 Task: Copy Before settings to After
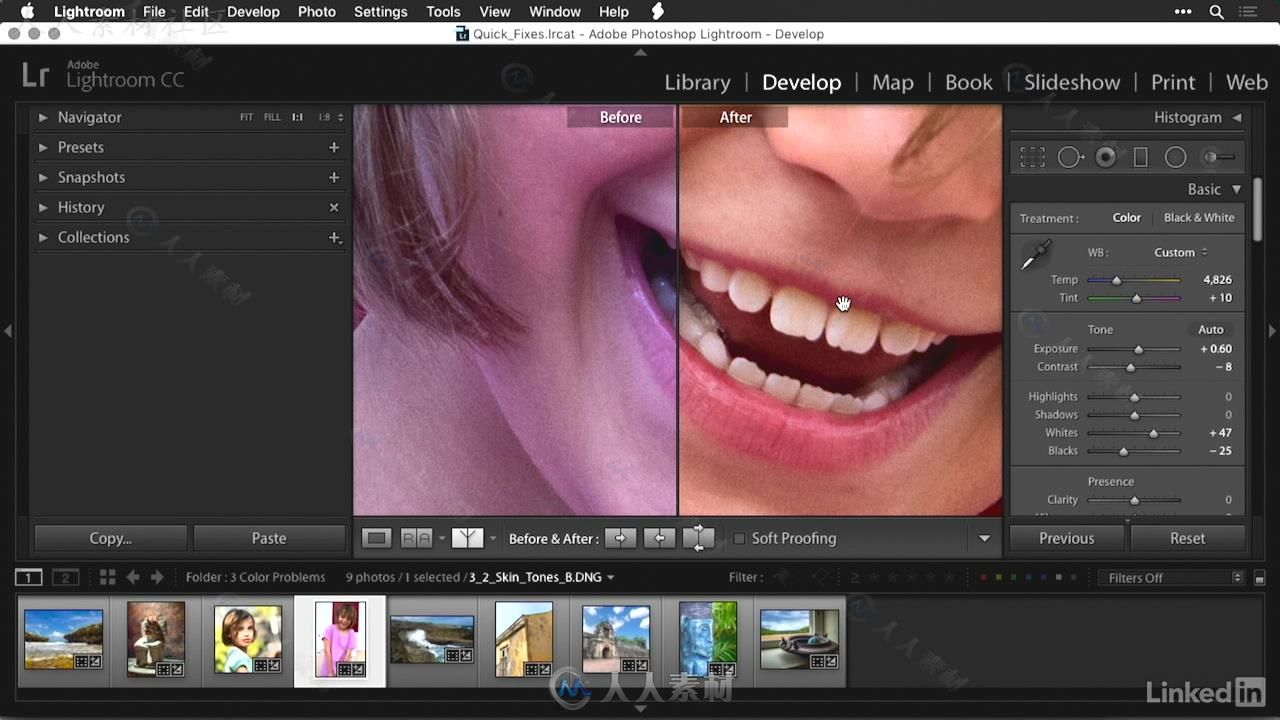coord(620,538)
